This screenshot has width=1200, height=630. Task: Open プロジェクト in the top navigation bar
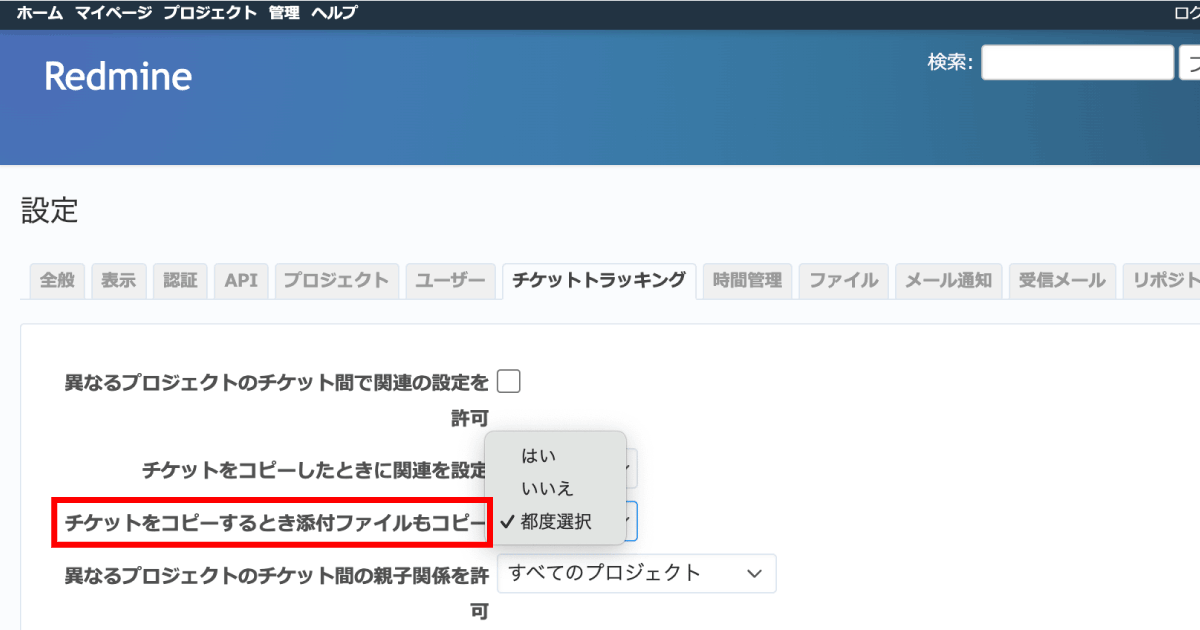pyautogui.click(x=209, y=13)
